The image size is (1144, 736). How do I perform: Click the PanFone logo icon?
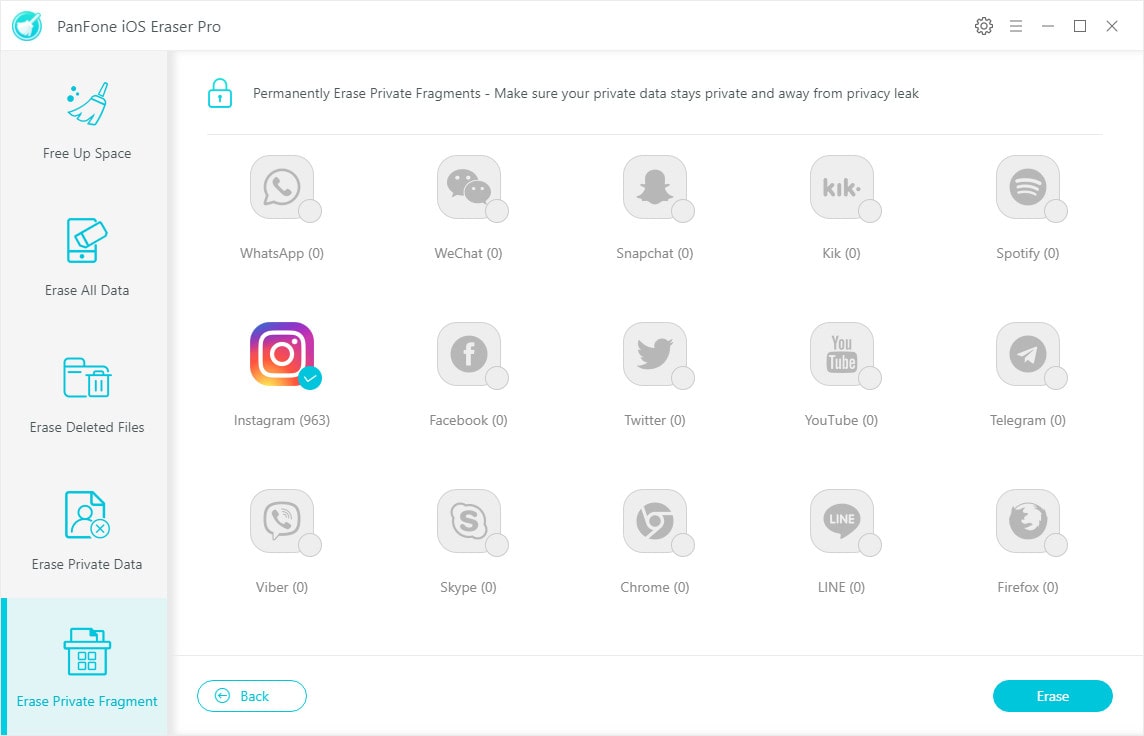pyautogui.click(x=27, y=26)
